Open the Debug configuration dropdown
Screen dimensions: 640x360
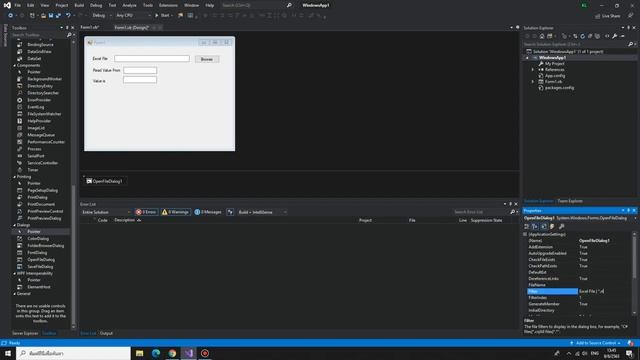click(x=102, y=16)
